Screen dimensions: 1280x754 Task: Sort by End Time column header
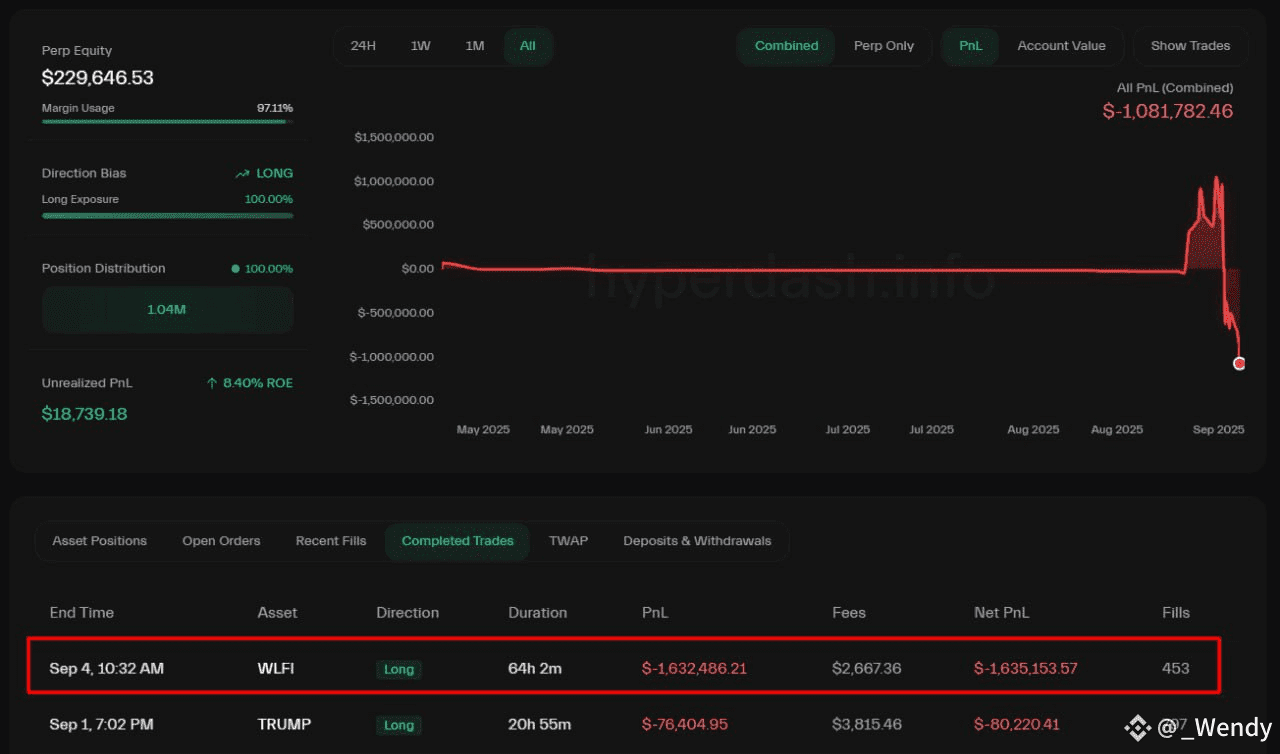pos(82,612)
